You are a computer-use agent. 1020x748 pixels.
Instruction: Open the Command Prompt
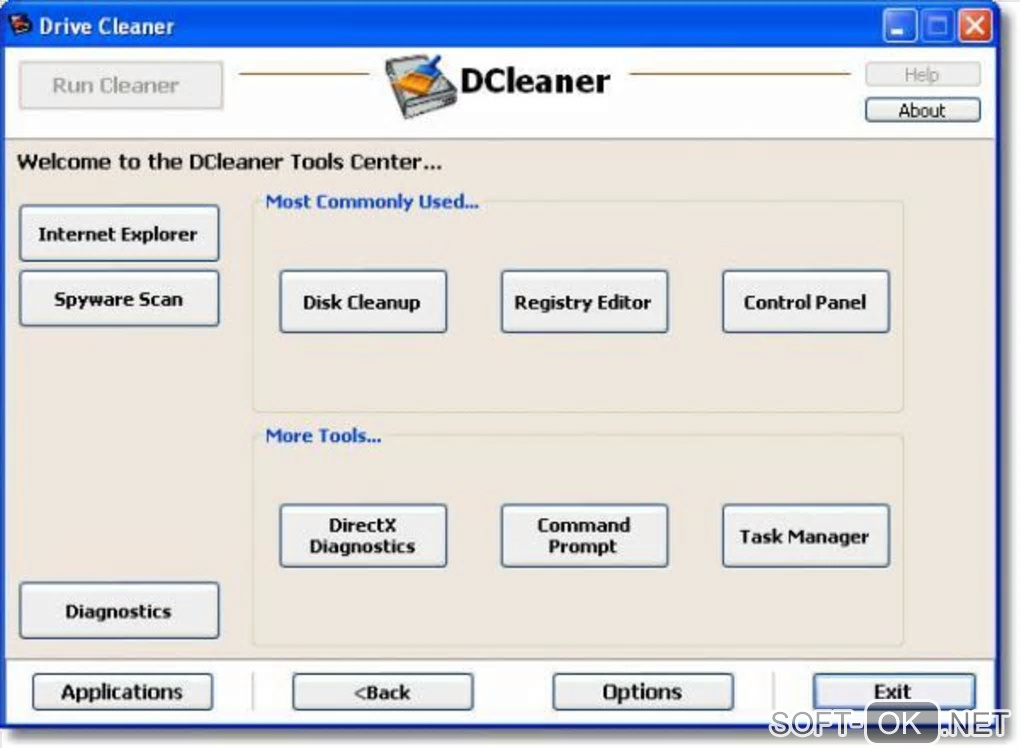(x=584, y=535)
